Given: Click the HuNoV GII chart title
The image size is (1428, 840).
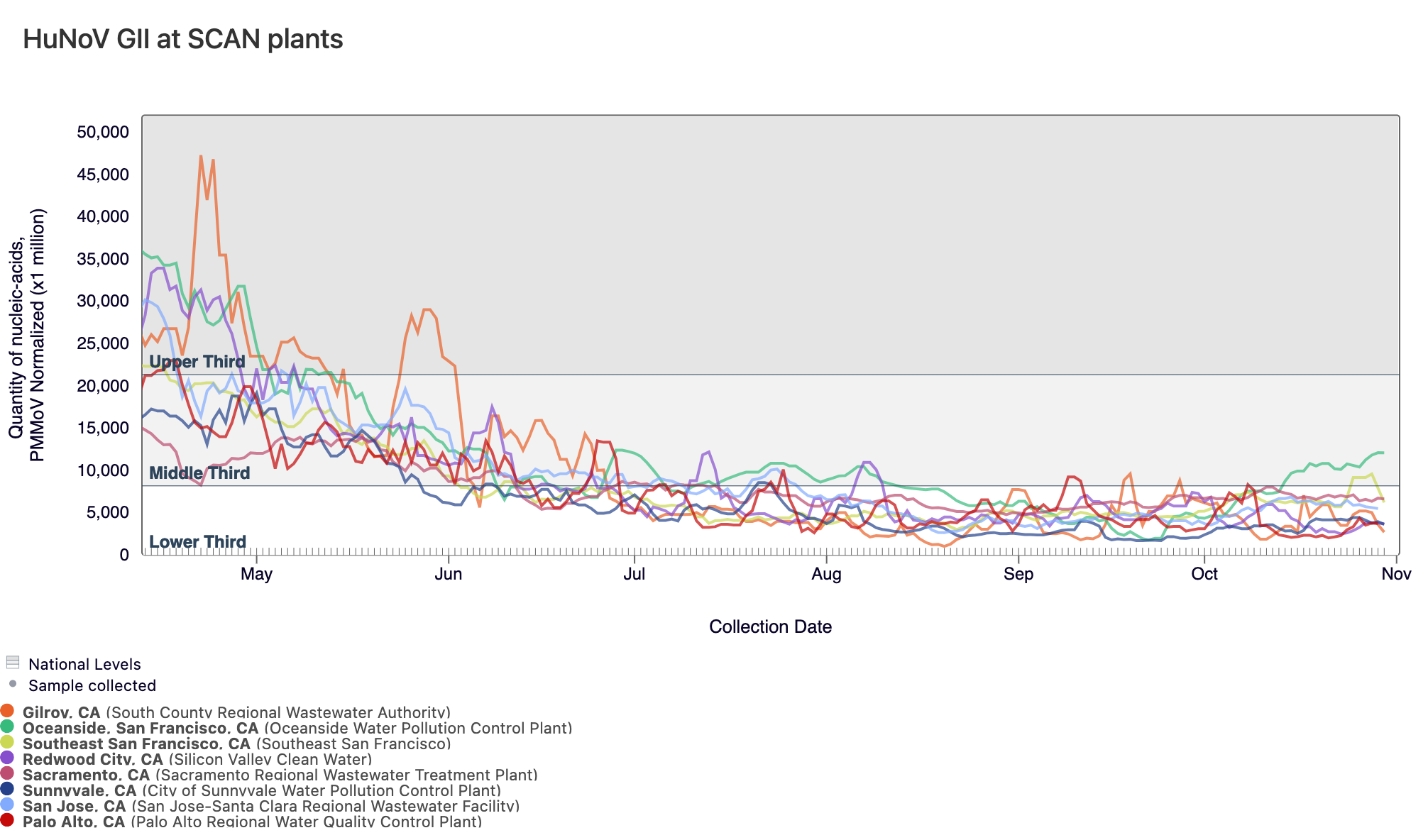Looking at the screenshot, I should (183, 39).
